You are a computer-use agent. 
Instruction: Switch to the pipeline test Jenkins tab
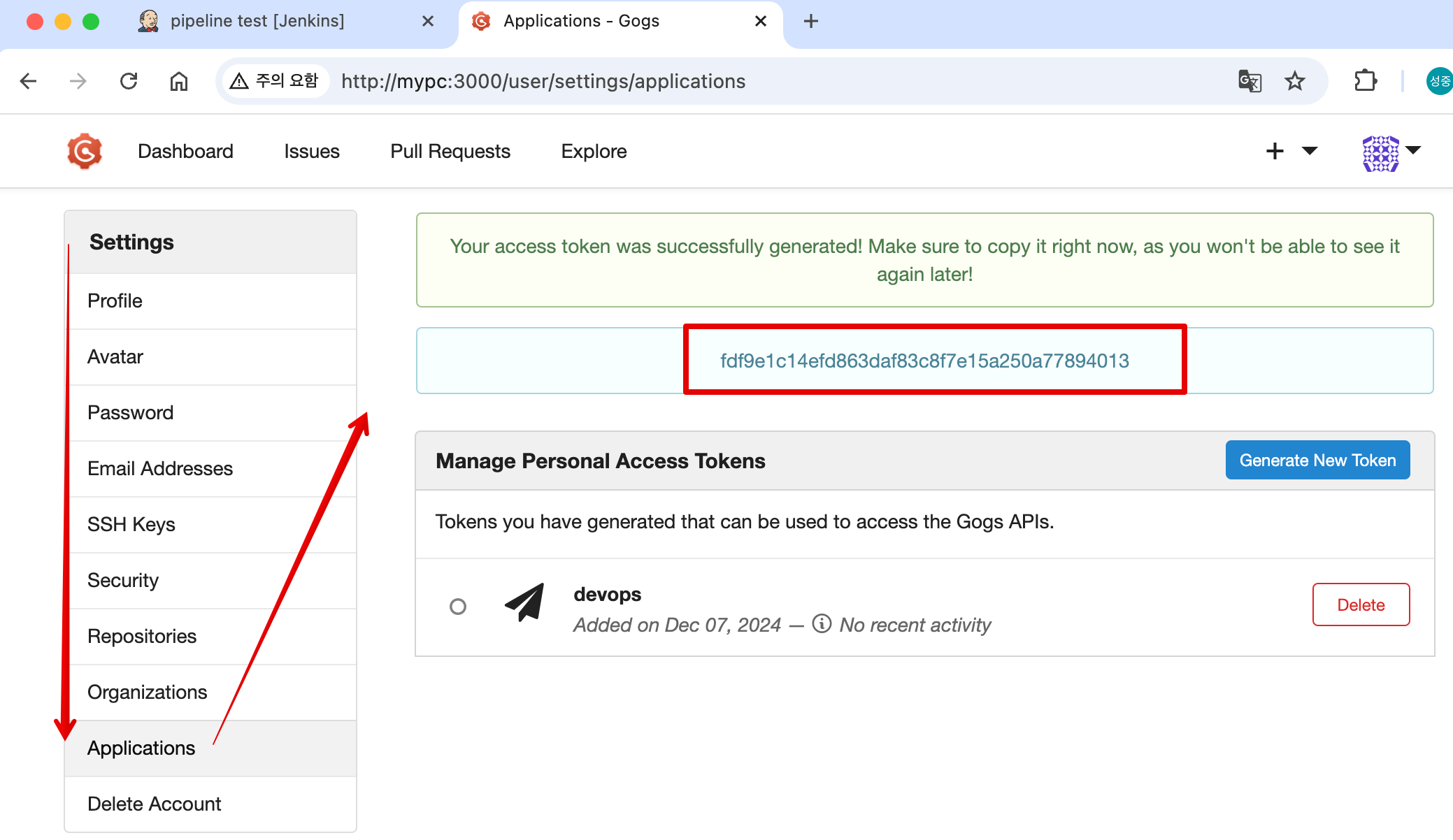pyautogui.click(x=257, y=21)
